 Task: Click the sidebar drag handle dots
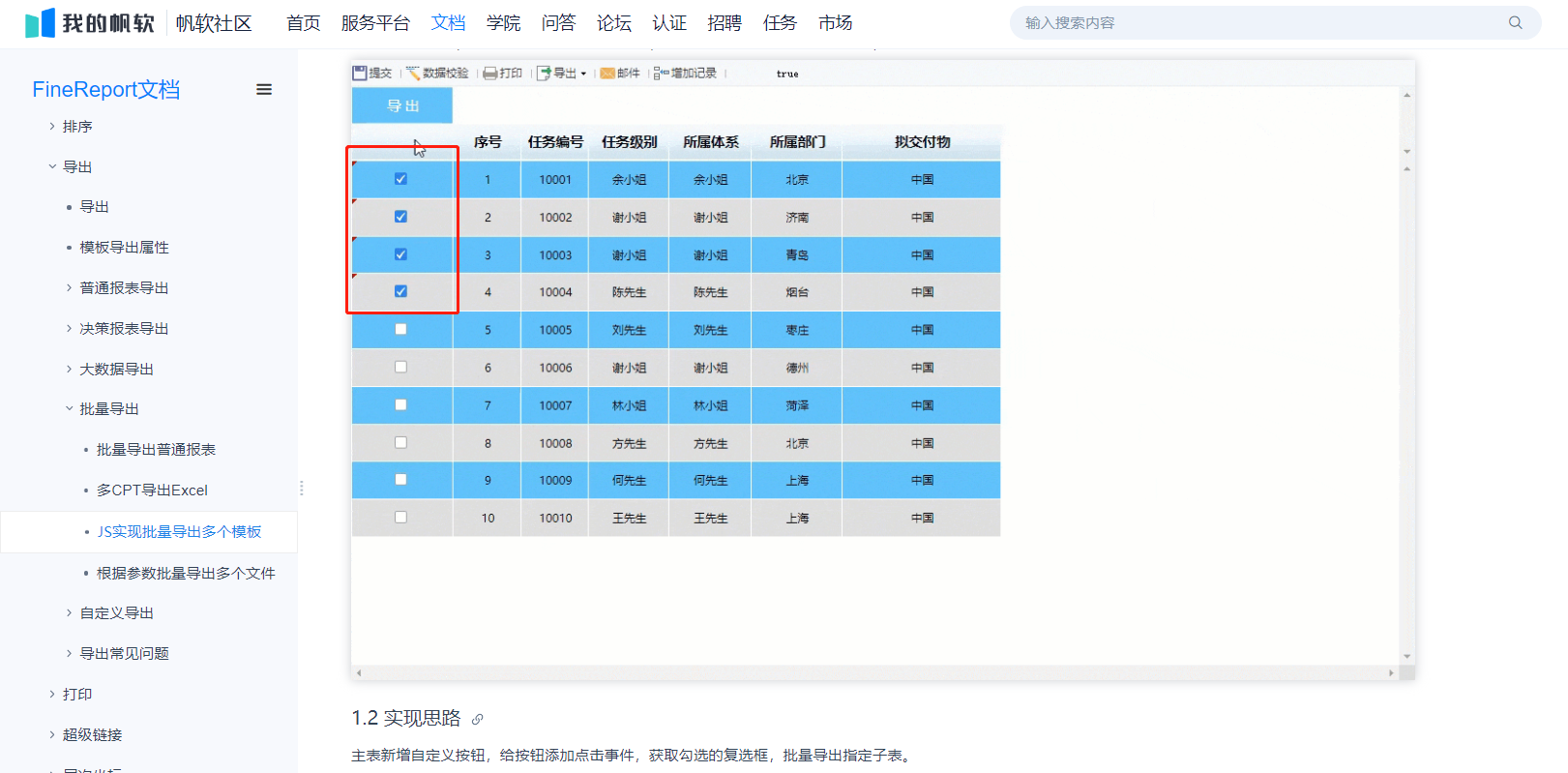point(302,488)
